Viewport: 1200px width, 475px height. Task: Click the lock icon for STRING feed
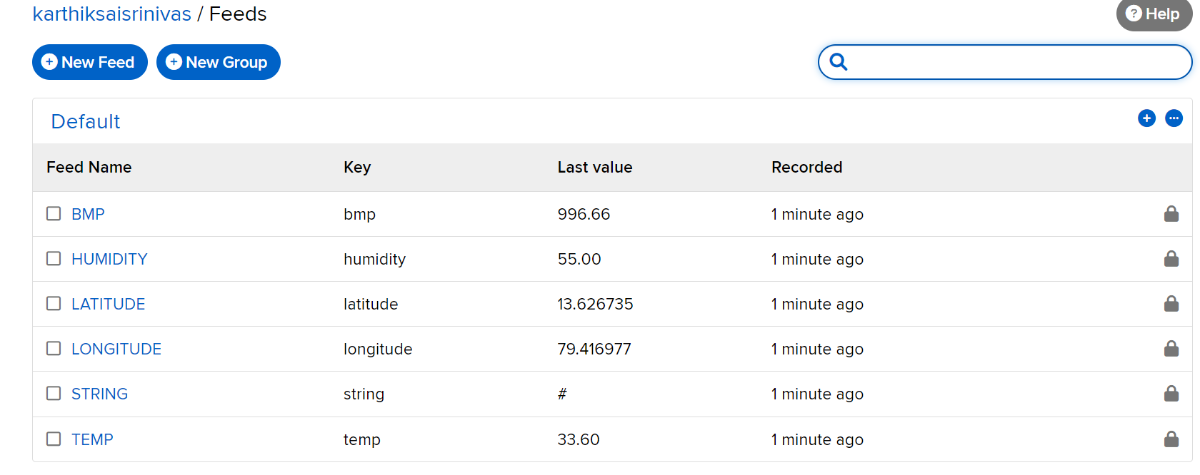point(1171,394)
